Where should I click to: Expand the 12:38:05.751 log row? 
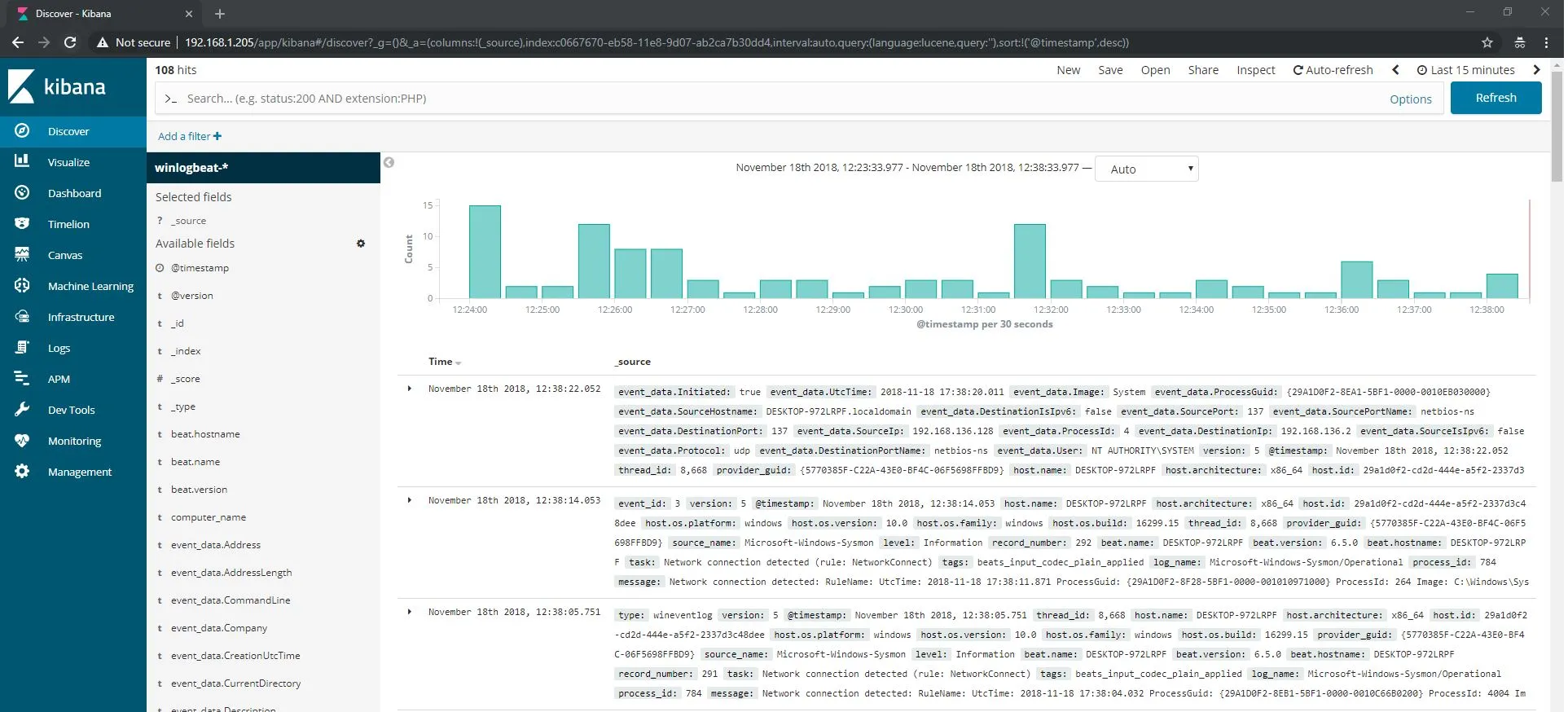pyautogui.click(x=409, y=612)
